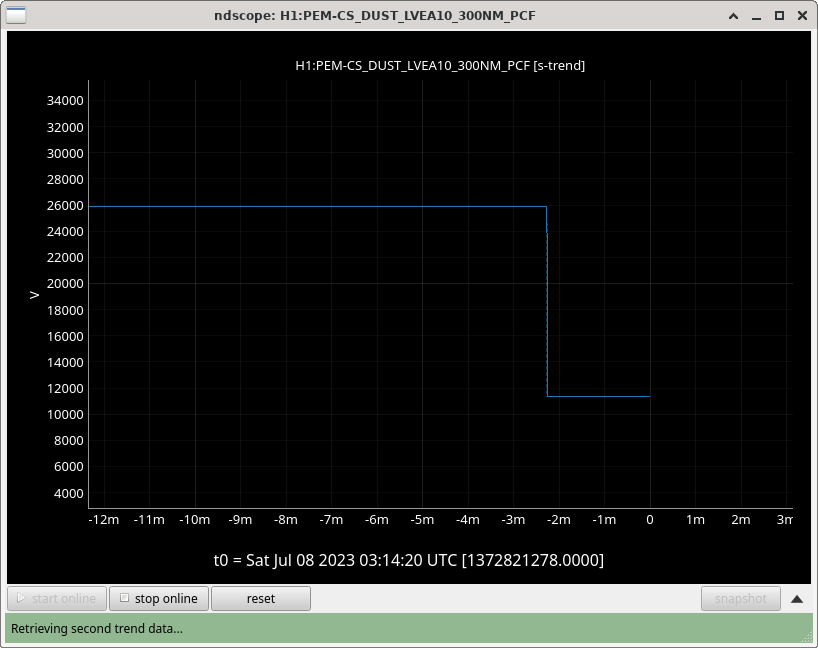The image size is (818, 648).
Task: Click the stop online button
Action: 159,599
